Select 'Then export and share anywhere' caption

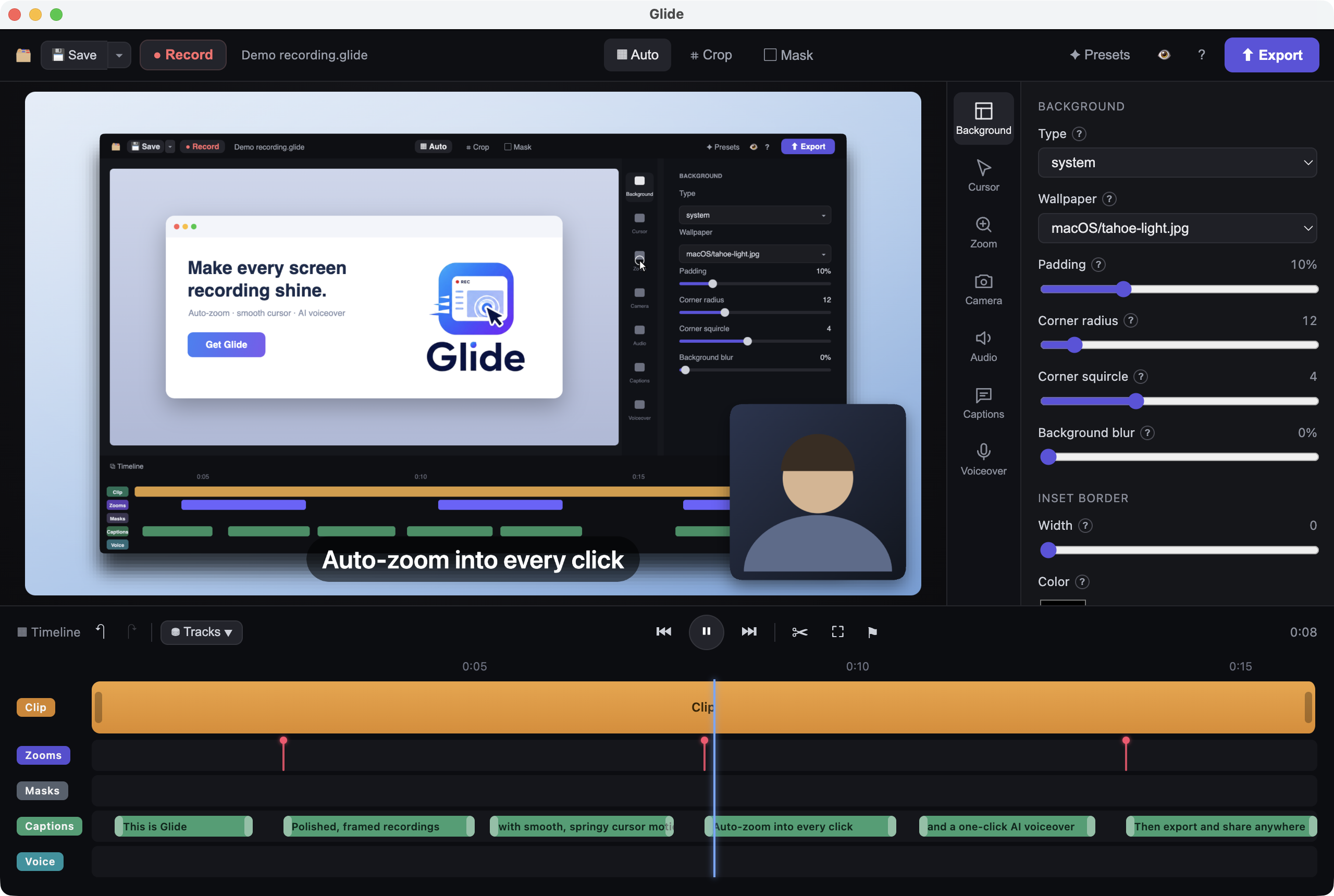[1221, 826]
